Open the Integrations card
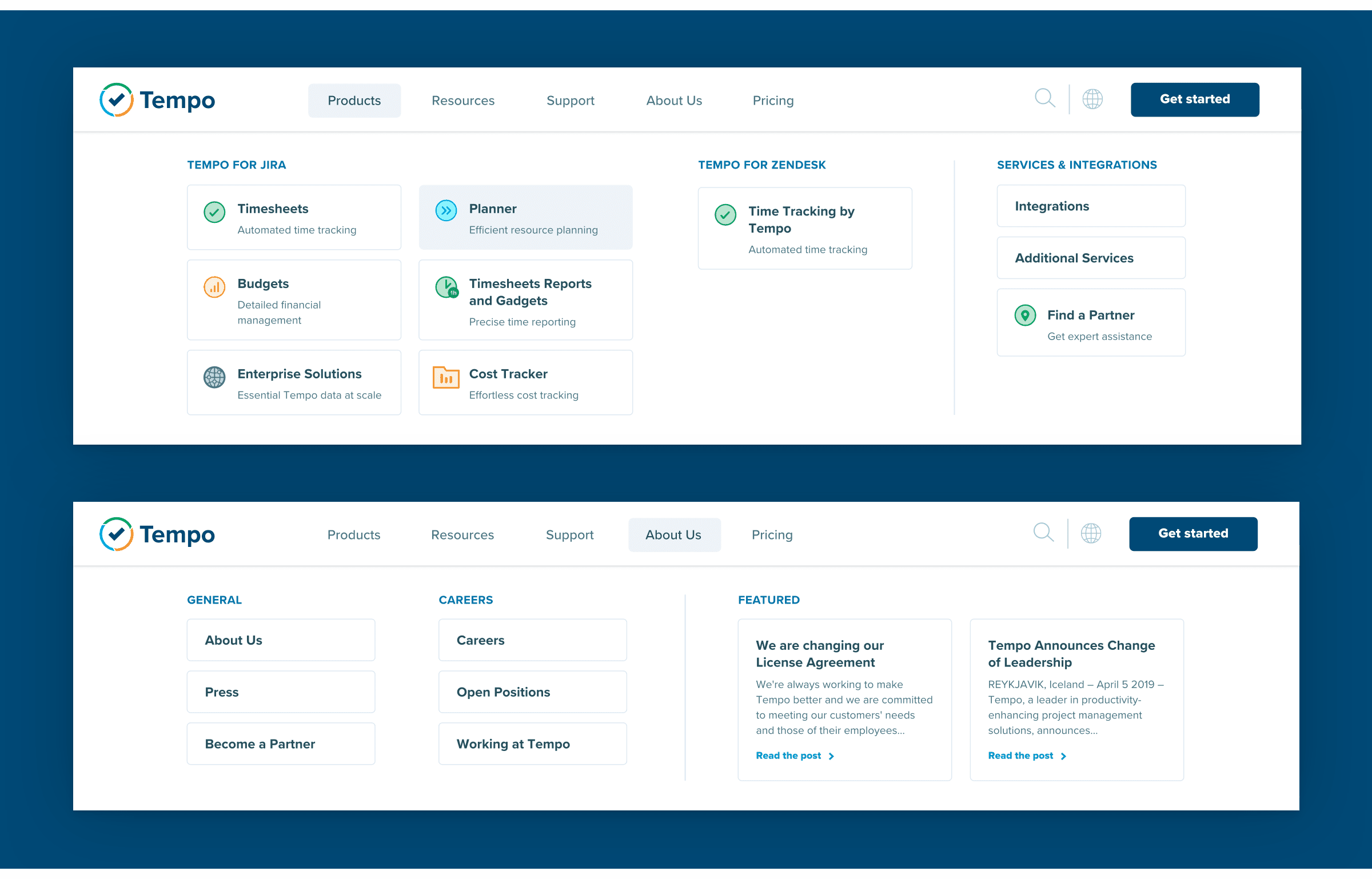This screenshot has width=1372, height=879. pos(1090,206)
